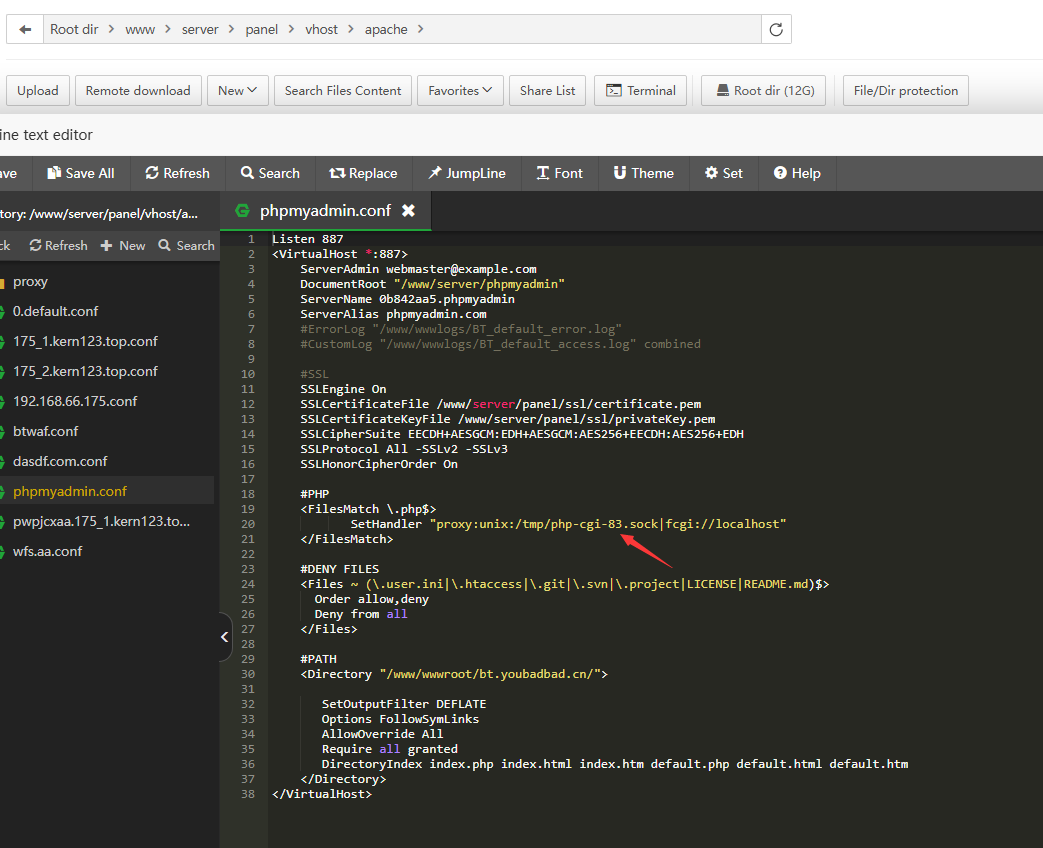
Task: Click the reload icon beside path bar
Action: 776,29
